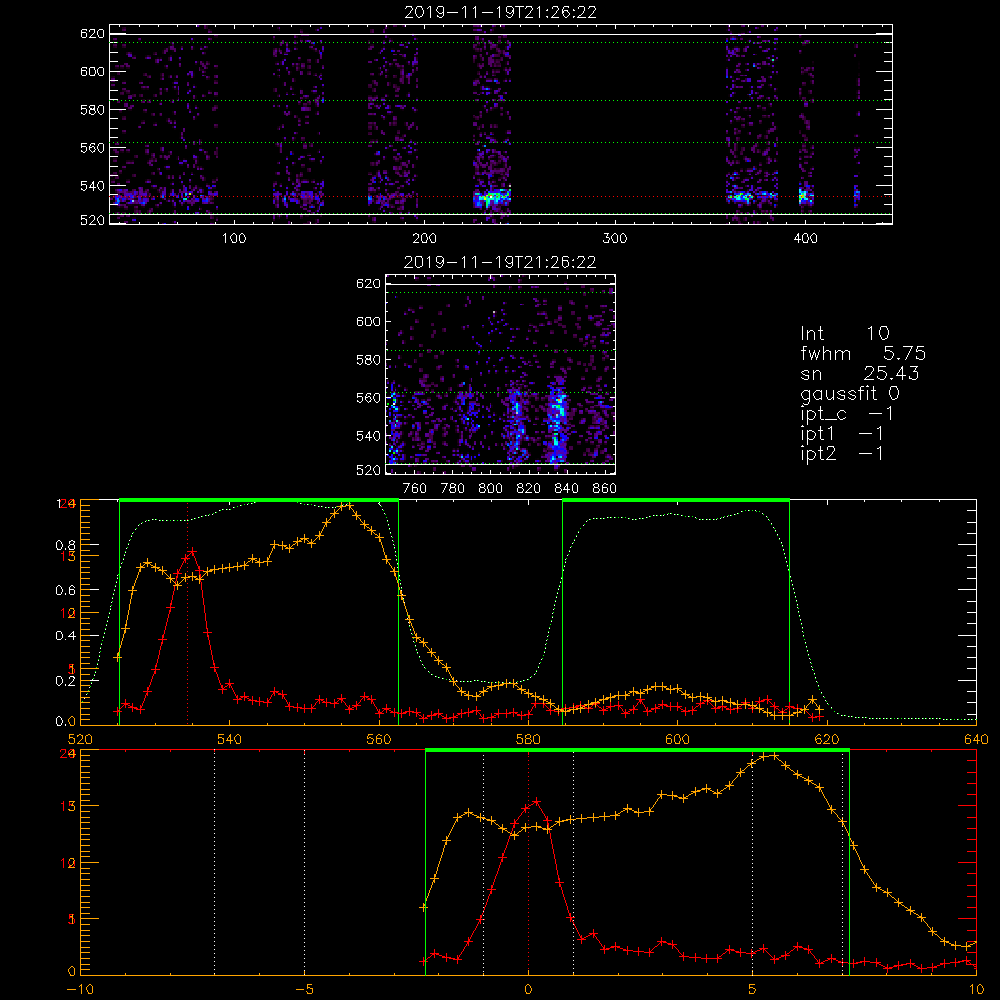Click x-axis label 800 on zoomed spectrogram

pos(491,489)
